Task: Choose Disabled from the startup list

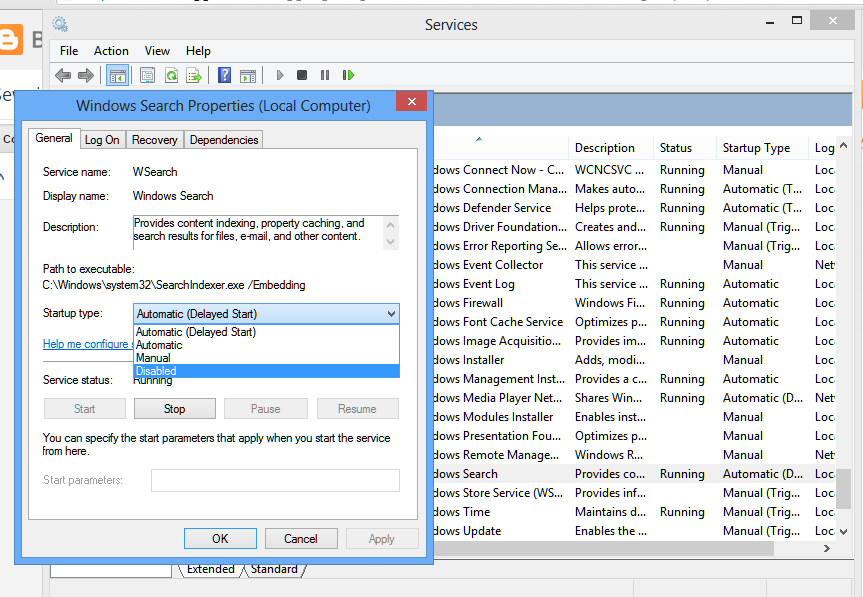Action: pyautogui.click(x=266, y=371)
